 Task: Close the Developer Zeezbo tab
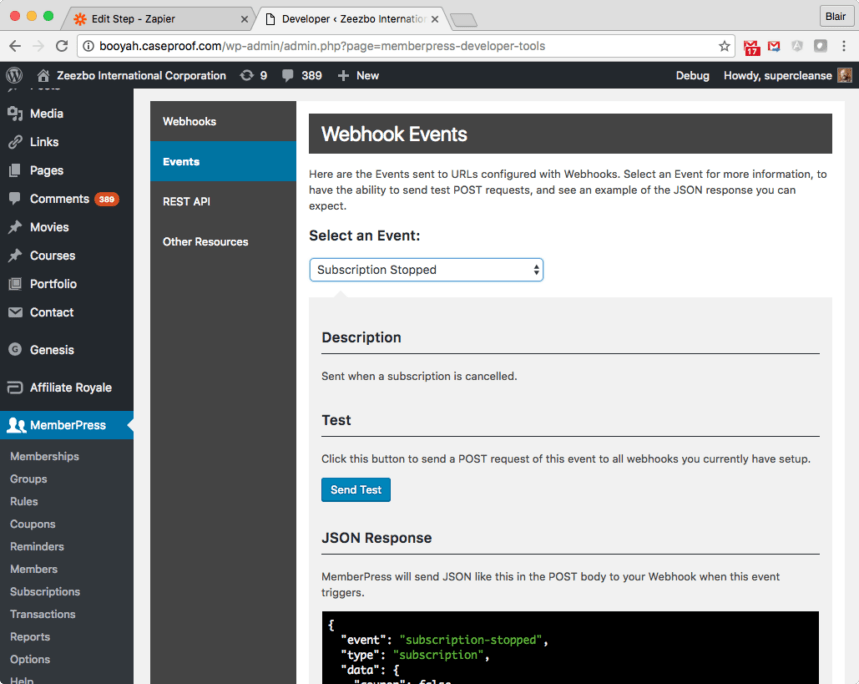pos(435,19)
